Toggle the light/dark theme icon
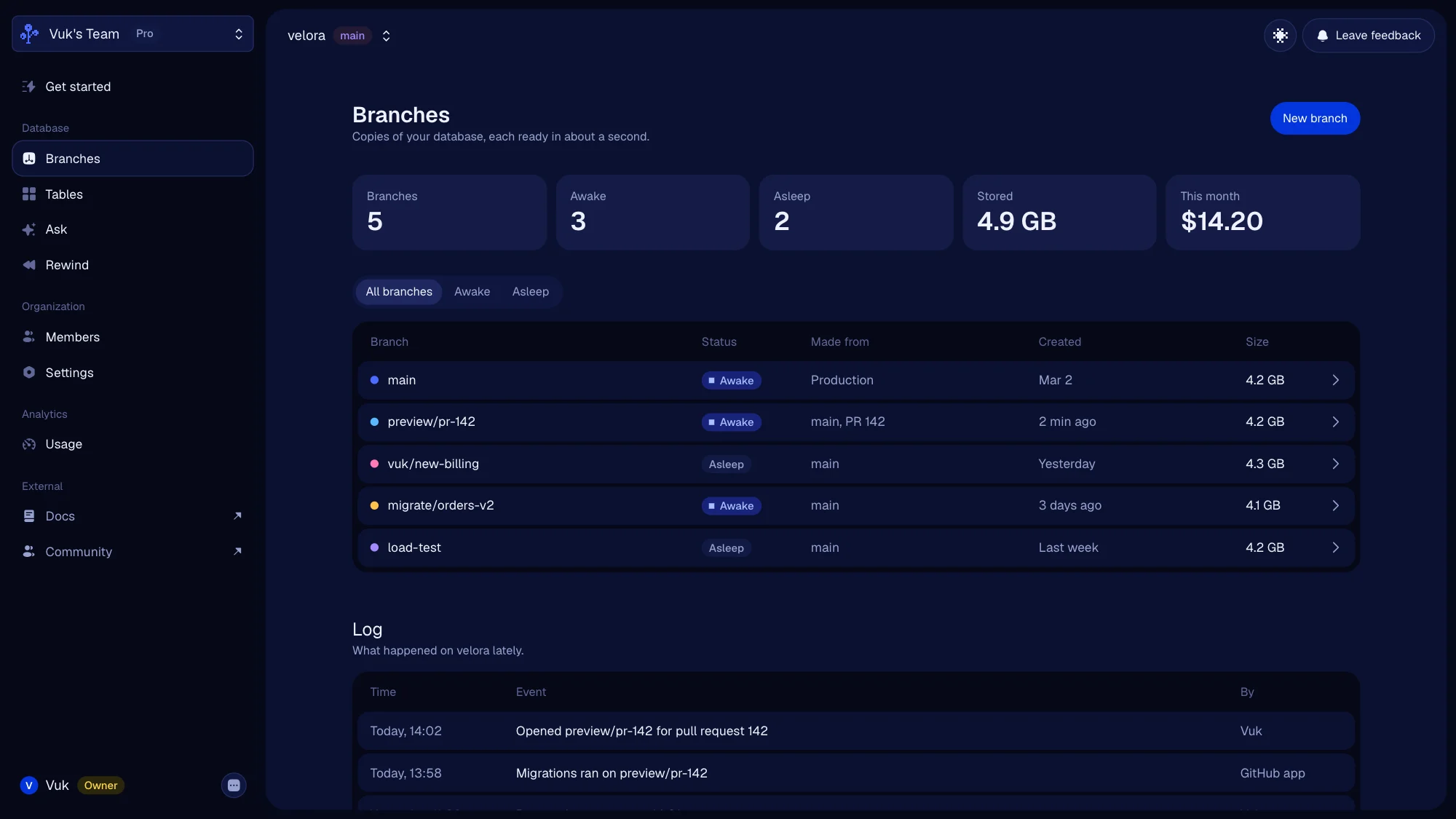 tap(1280, 35)
